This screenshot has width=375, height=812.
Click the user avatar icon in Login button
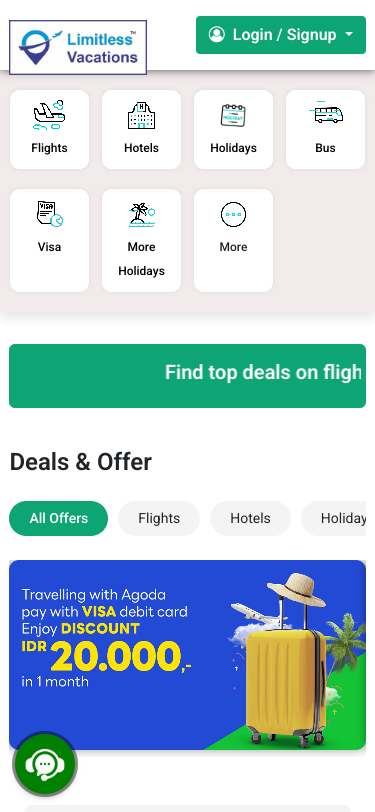pos(217,35)
